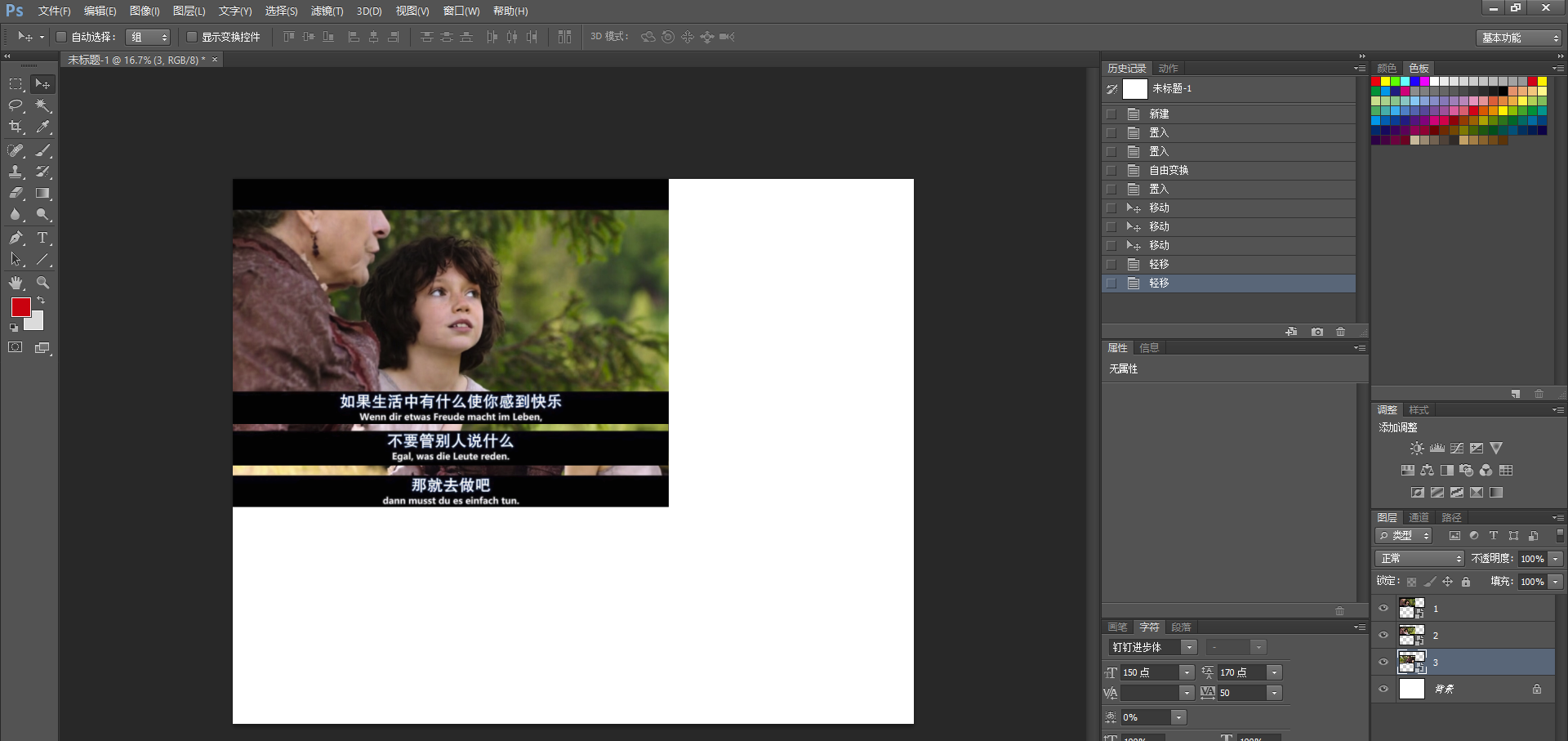Enable the 显示变换控件 checkbox

coord(191,37)
